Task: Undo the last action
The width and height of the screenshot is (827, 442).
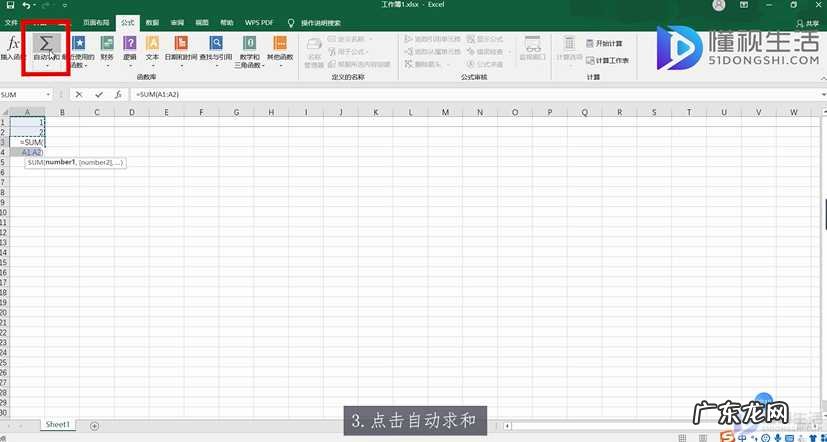Action: tap(26, 5)
